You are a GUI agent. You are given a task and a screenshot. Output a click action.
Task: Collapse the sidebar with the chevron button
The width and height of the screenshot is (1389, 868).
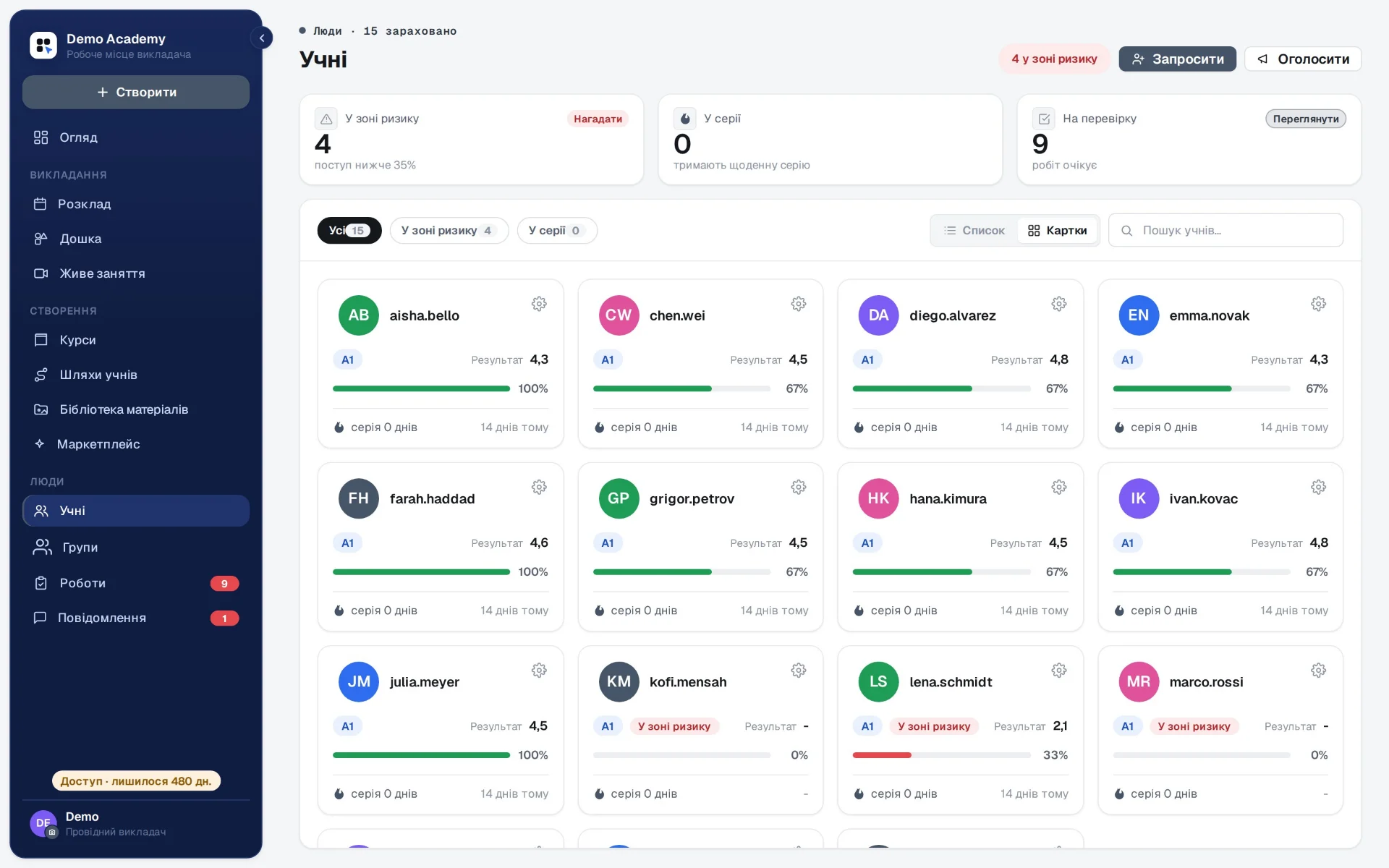261,38
